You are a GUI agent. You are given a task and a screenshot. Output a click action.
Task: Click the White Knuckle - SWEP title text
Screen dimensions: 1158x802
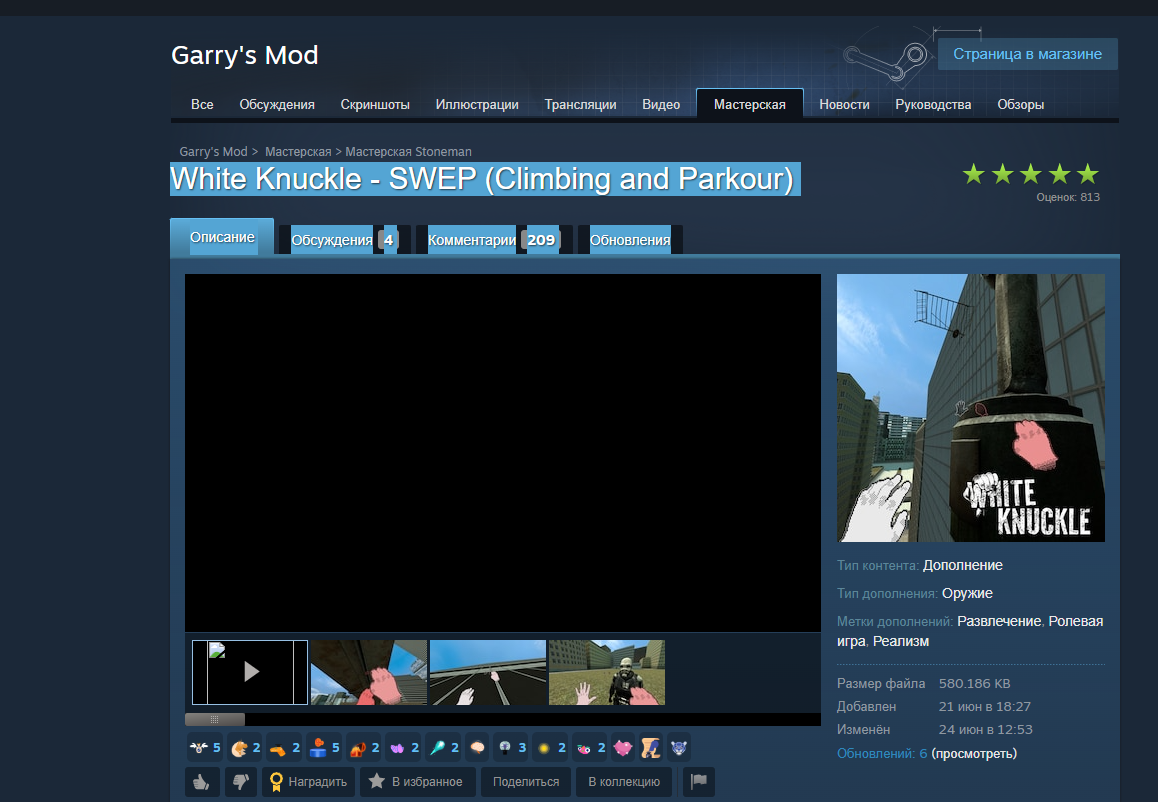pos(482,179)
